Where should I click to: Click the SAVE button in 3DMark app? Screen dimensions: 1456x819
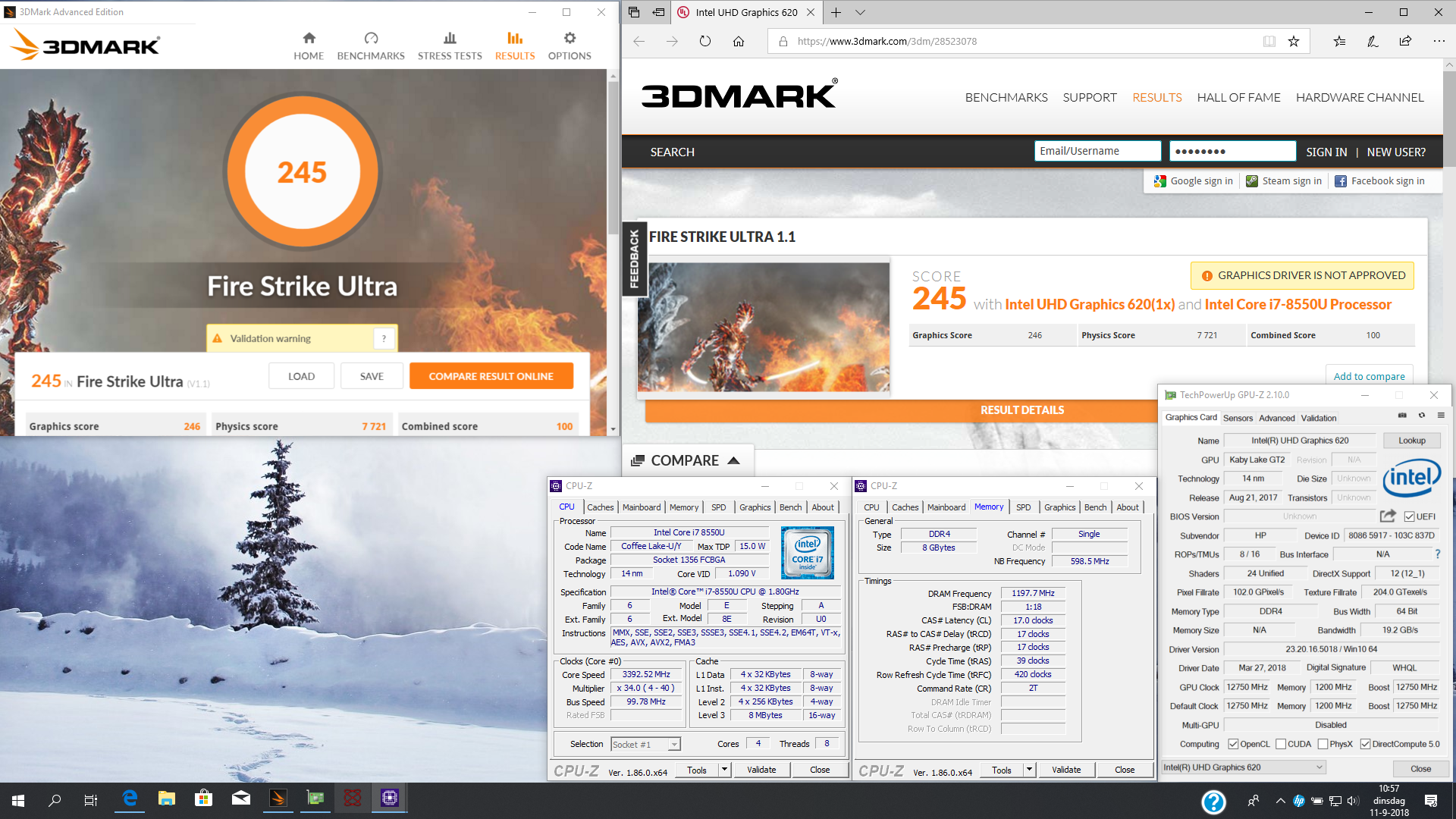pos(372,376)
